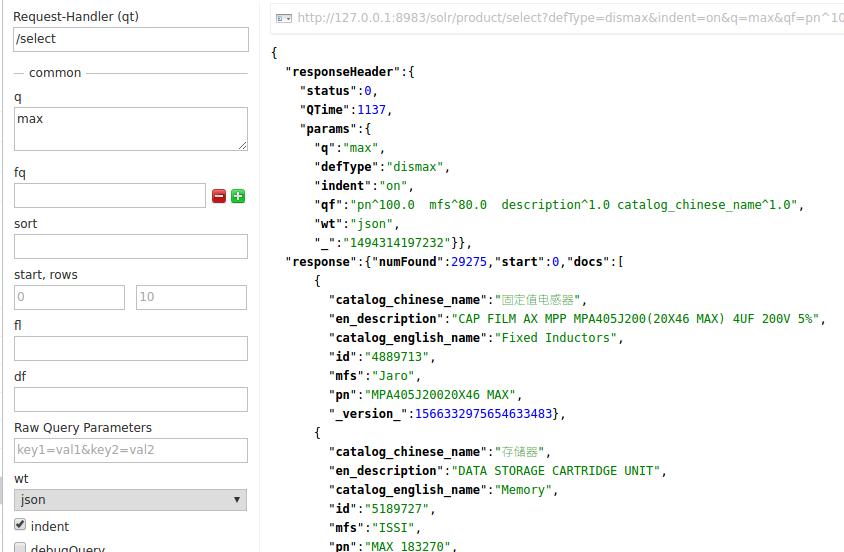
Task: Click into the q textarea containing max
Action: (130, 129)
